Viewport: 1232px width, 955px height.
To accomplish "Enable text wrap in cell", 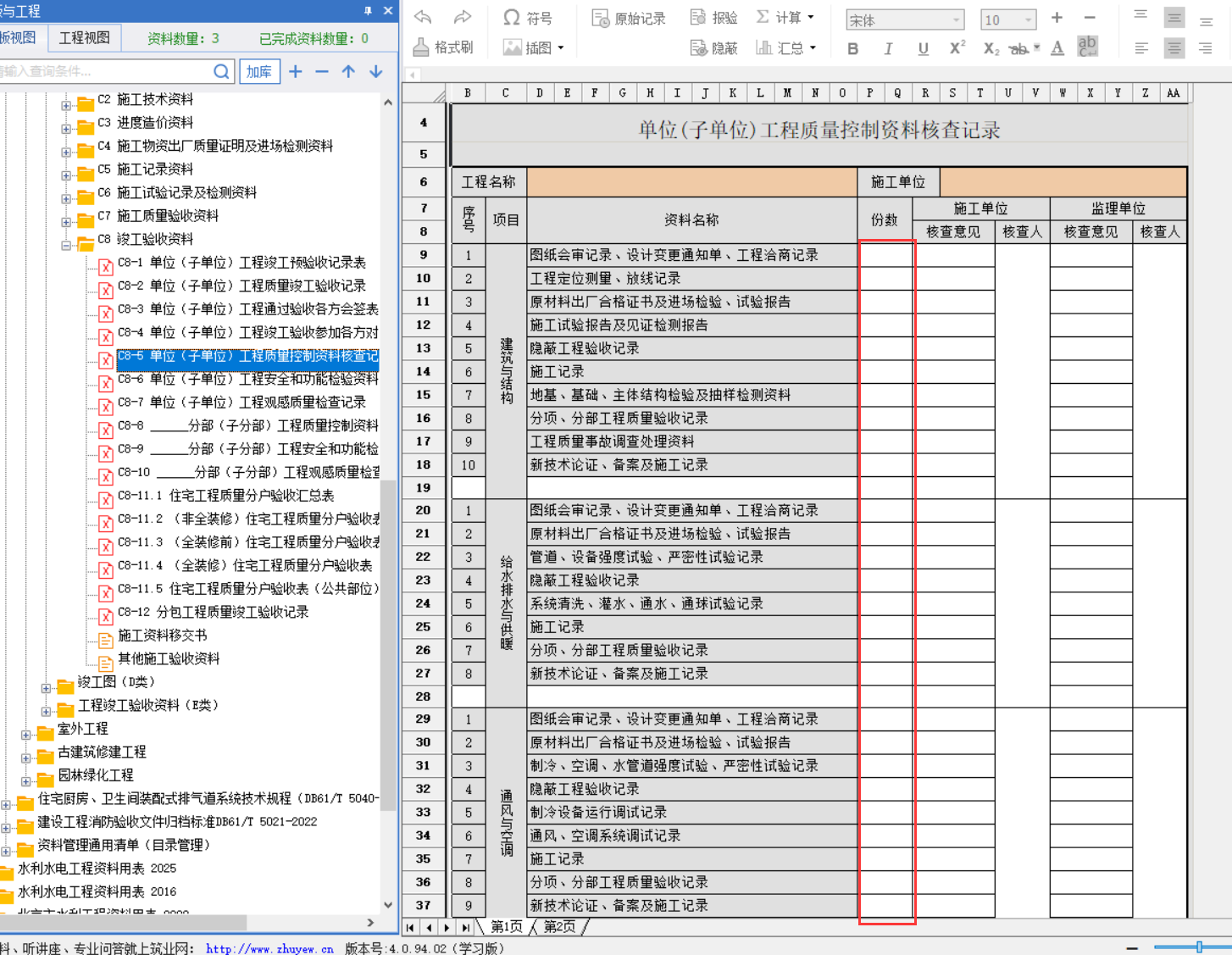I will point(1087,47).
